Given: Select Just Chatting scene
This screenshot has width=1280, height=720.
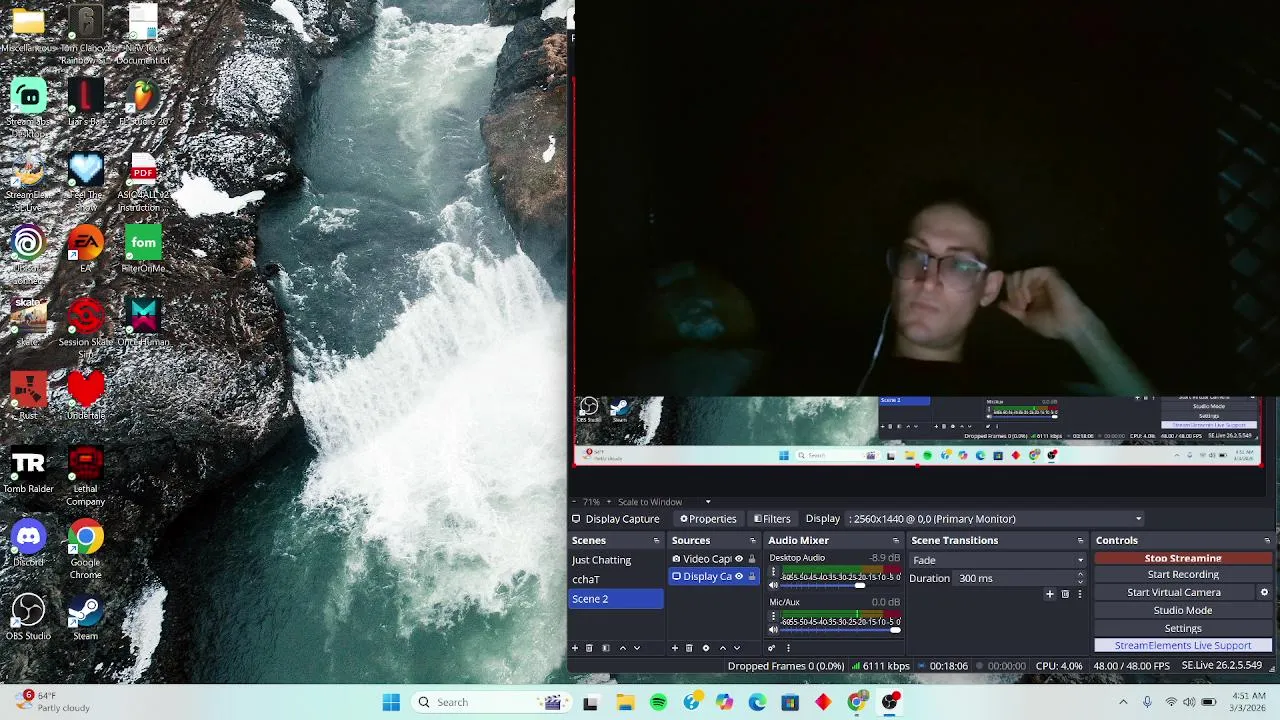Looking at the screenshot, I should click(x=615, y=560).
